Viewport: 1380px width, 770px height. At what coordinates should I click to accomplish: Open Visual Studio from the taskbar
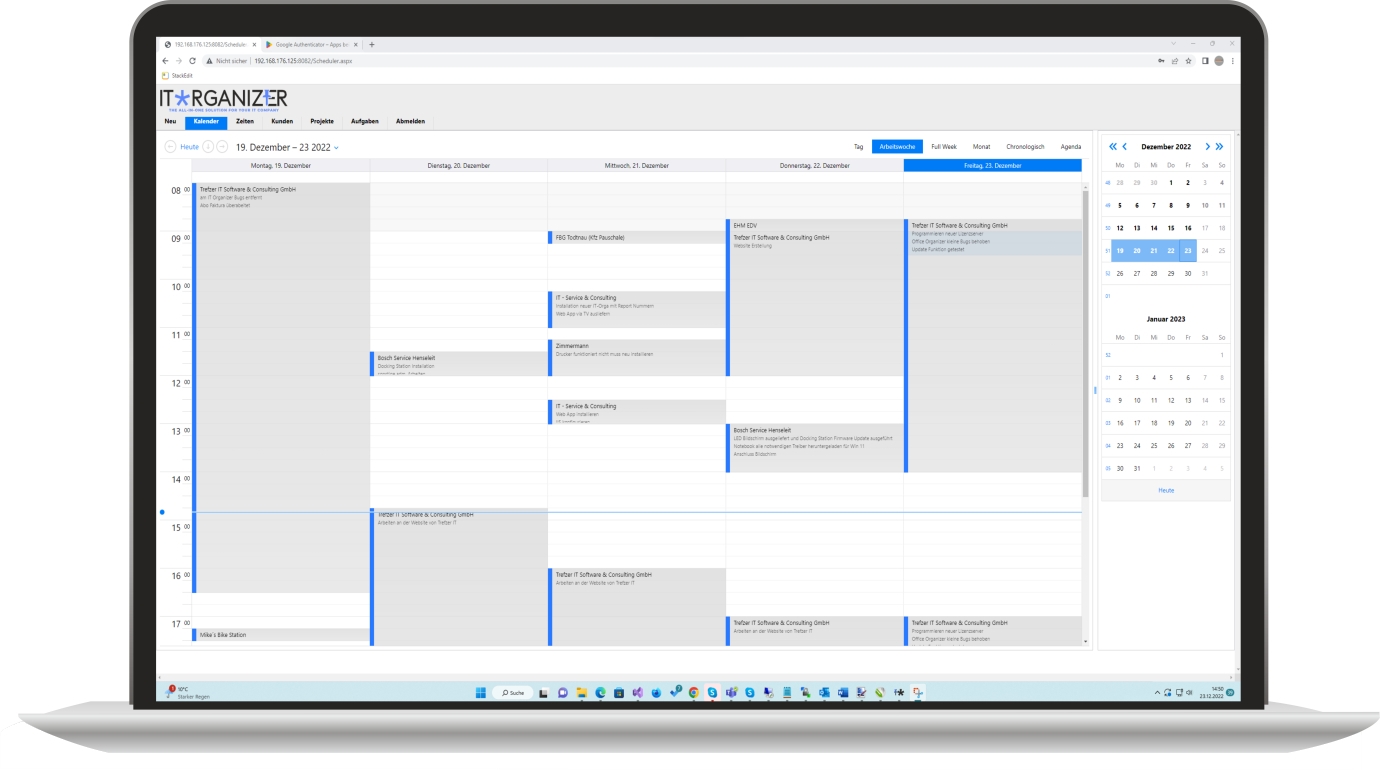(637, 692)
